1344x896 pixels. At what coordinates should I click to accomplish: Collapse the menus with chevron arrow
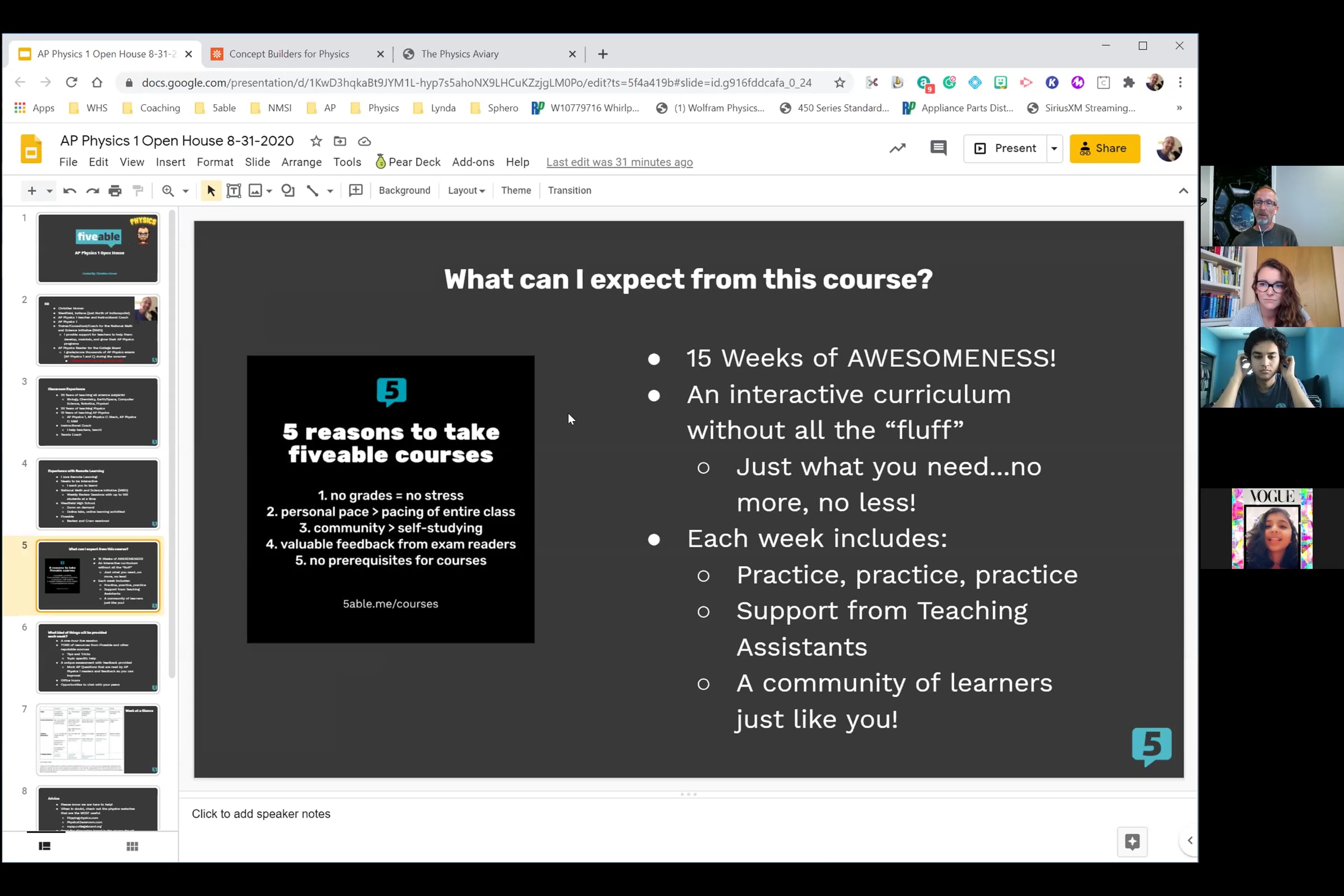pos(1183,191)
